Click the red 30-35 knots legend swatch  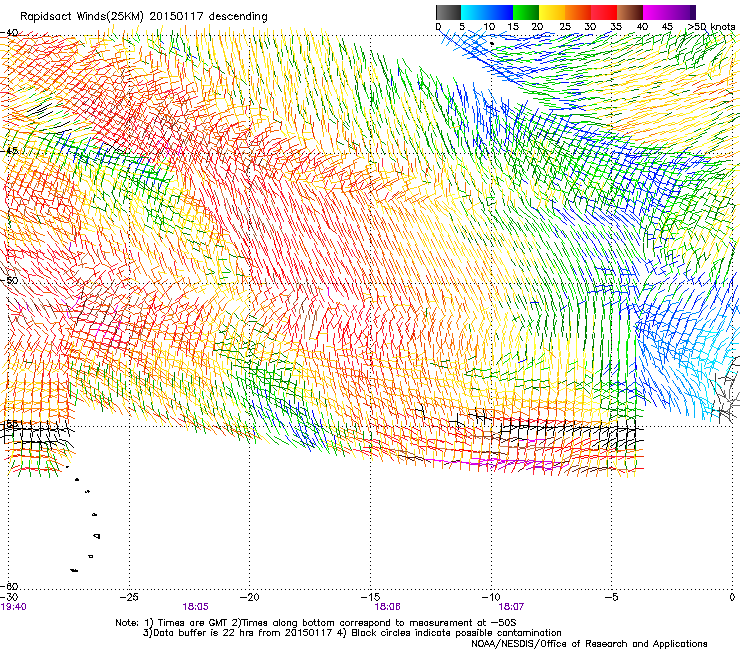point(604,12)
